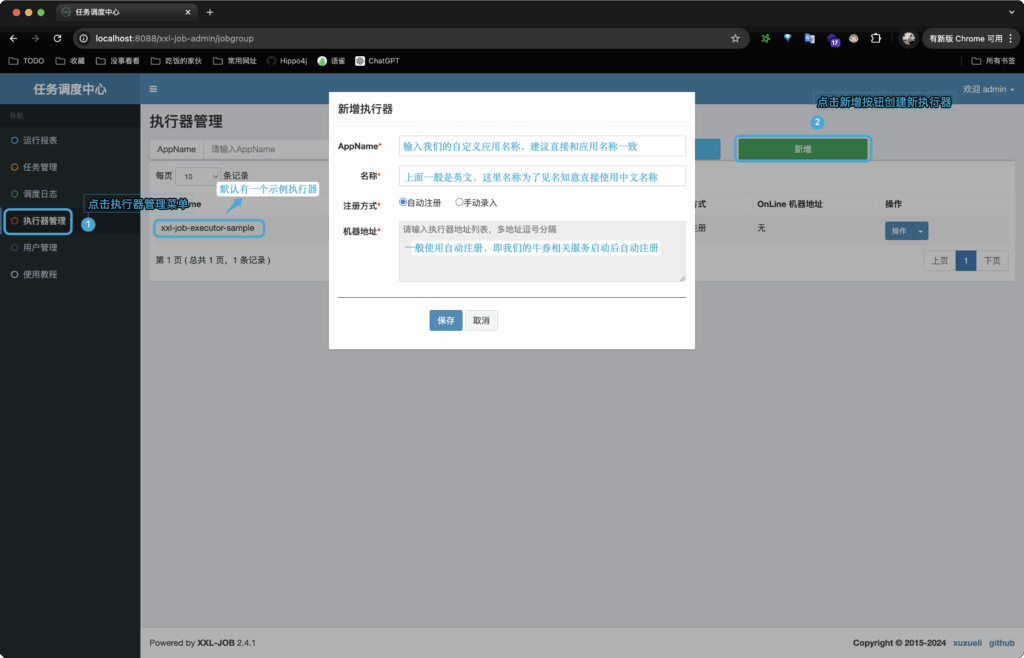The image size is (1024, 658).
Task: Go to 调度日志 in the sidebar
Action: pos(40,194)
